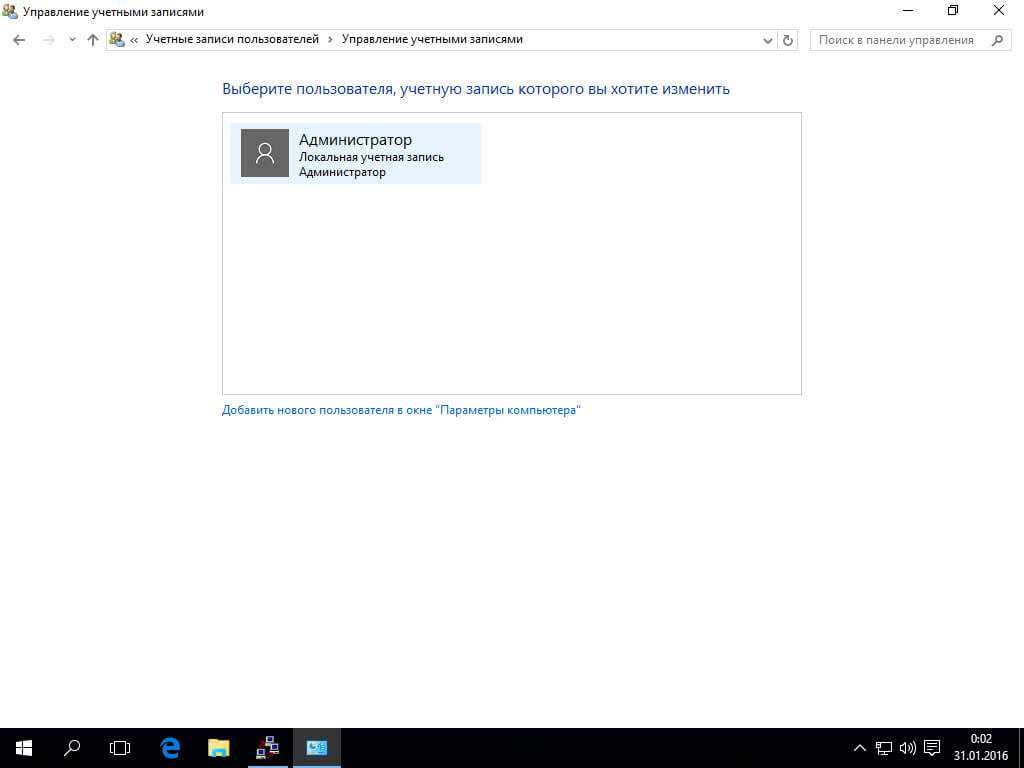Refresh the control panel page

pyautogui.click(x=788, y=40)
